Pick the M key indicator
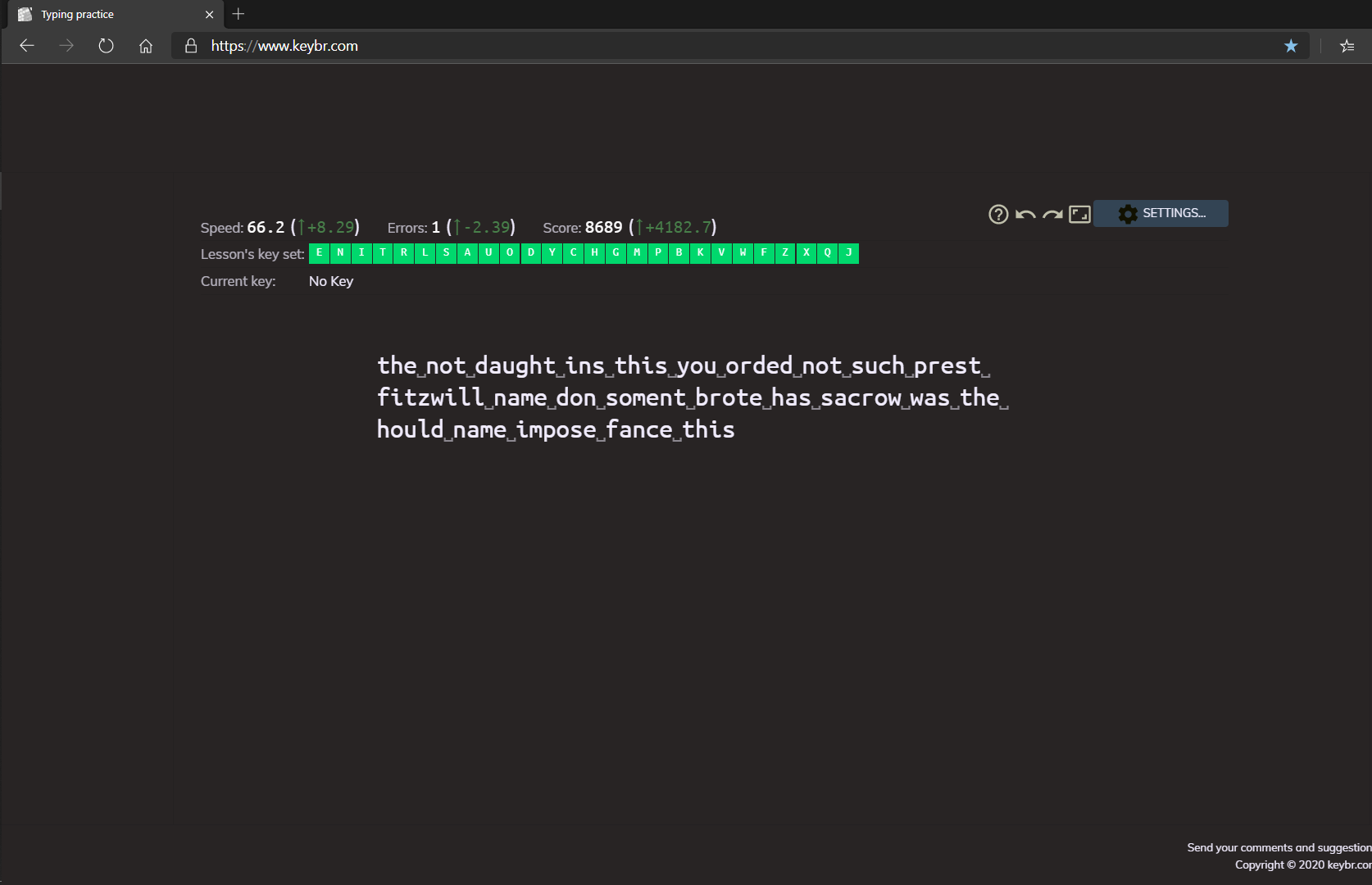This screenshot has width=1372, height=885. pyautogui.click(x=637, y=253)
